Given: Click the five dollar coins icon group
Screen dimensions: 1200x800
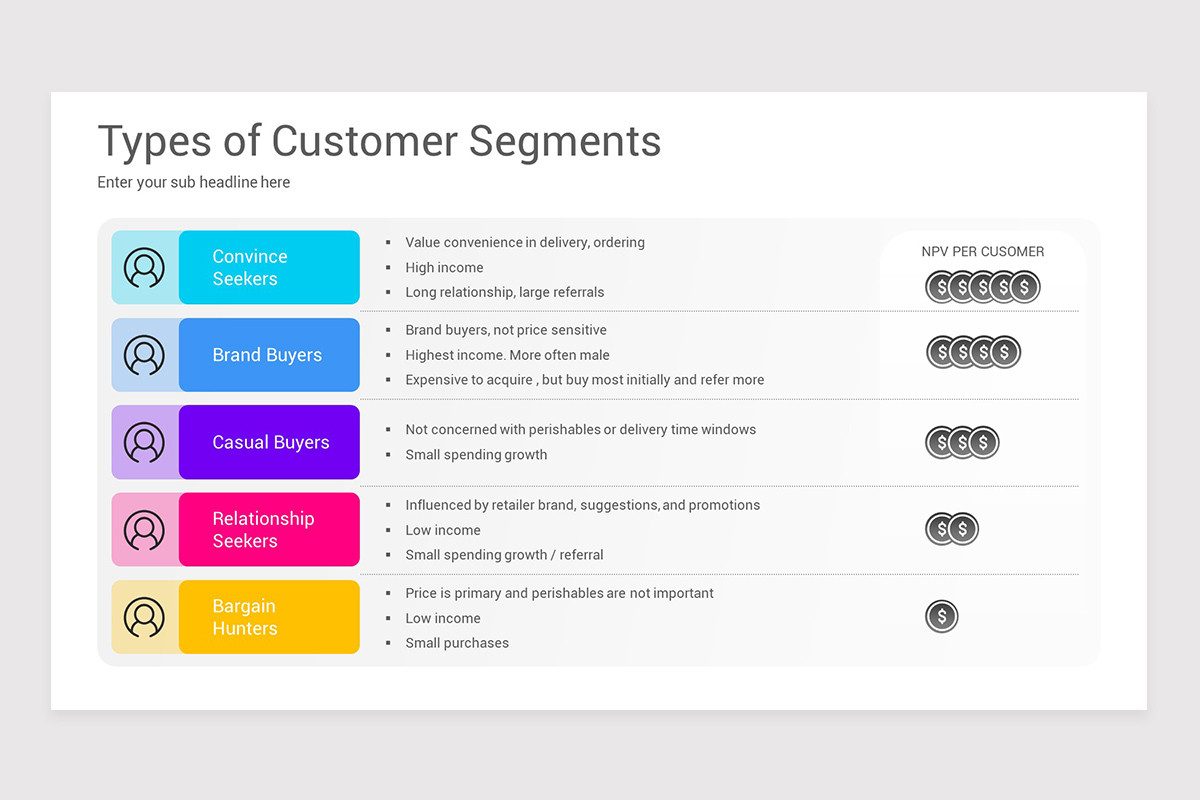Looking at the screenshot, I should coord(983,288).
